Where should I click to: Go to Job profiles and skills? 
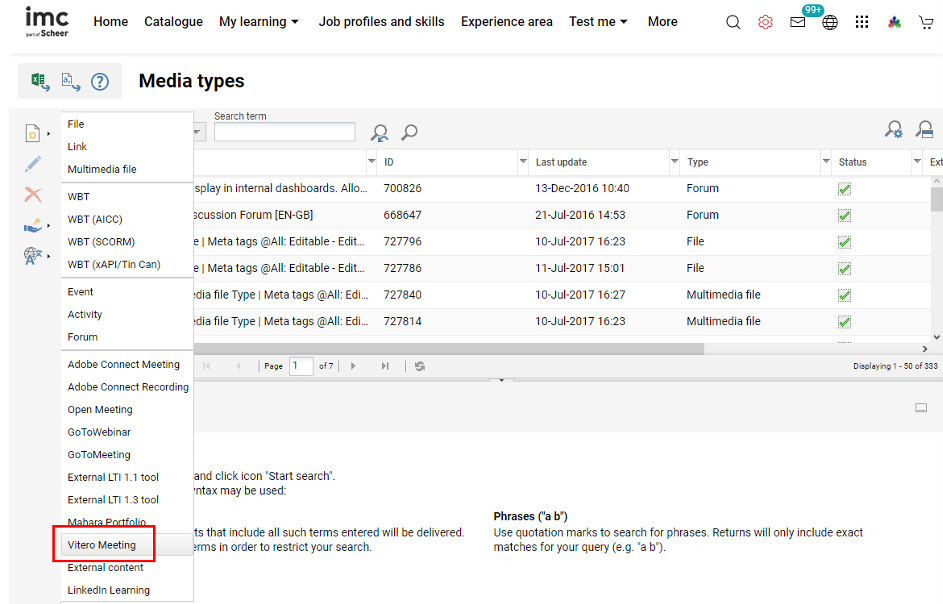(381, 22)
